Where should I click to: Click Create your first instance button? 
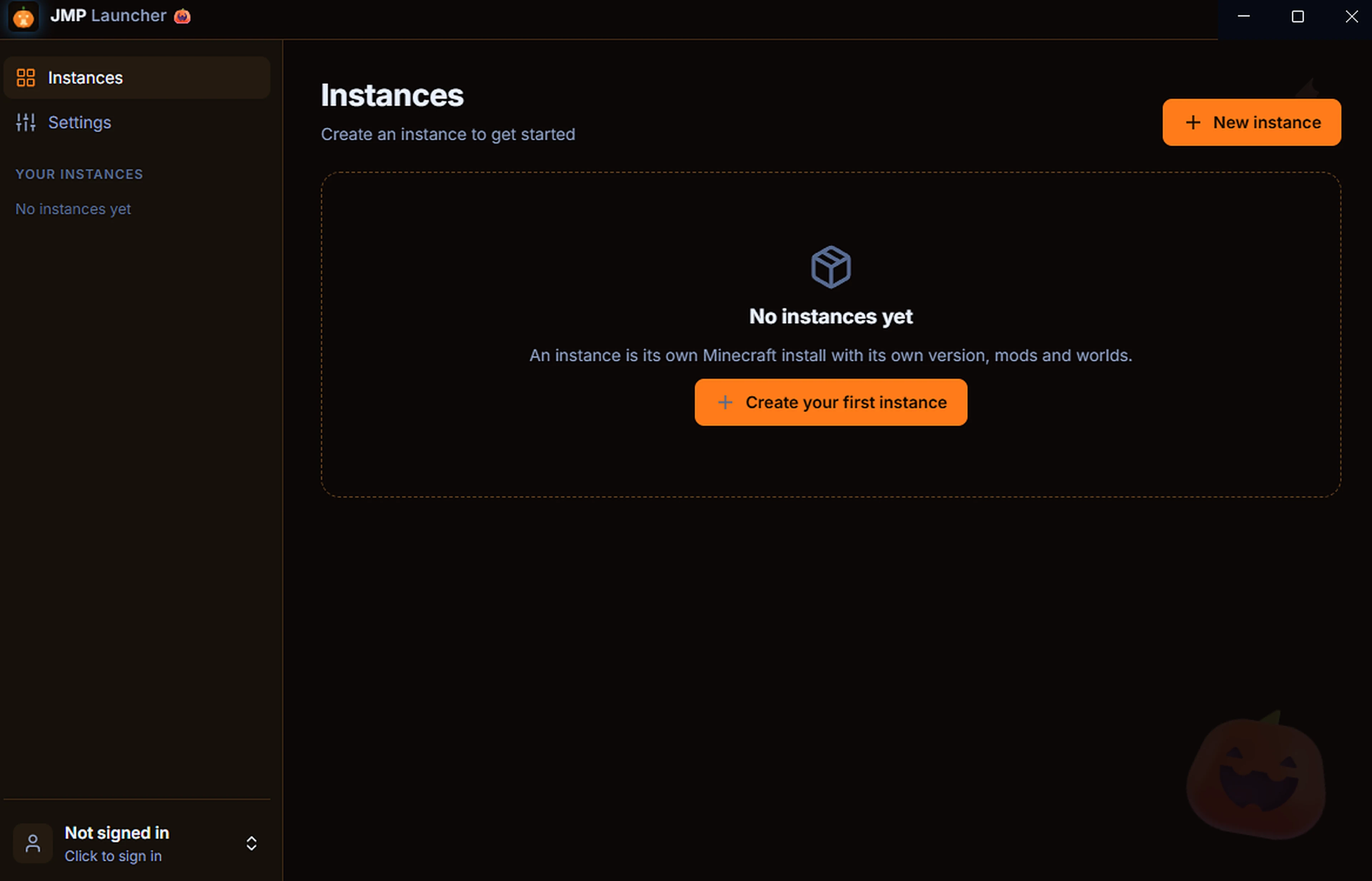click(830, 402)
